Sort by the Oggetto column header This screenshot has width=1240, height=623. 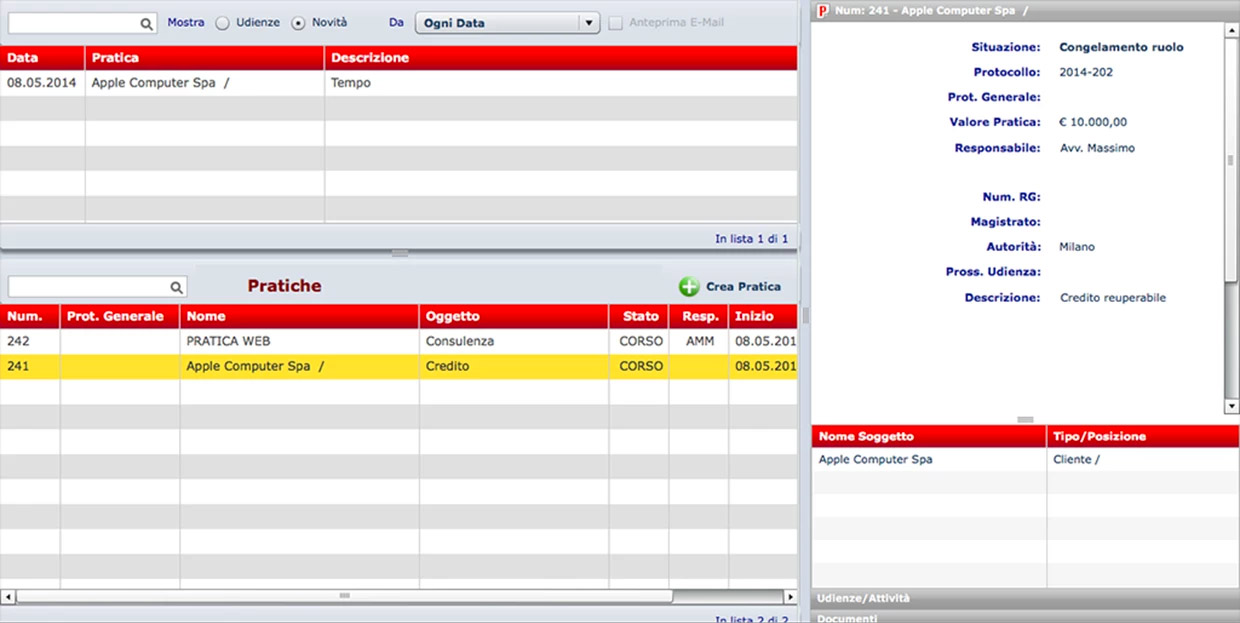[514, 316]
